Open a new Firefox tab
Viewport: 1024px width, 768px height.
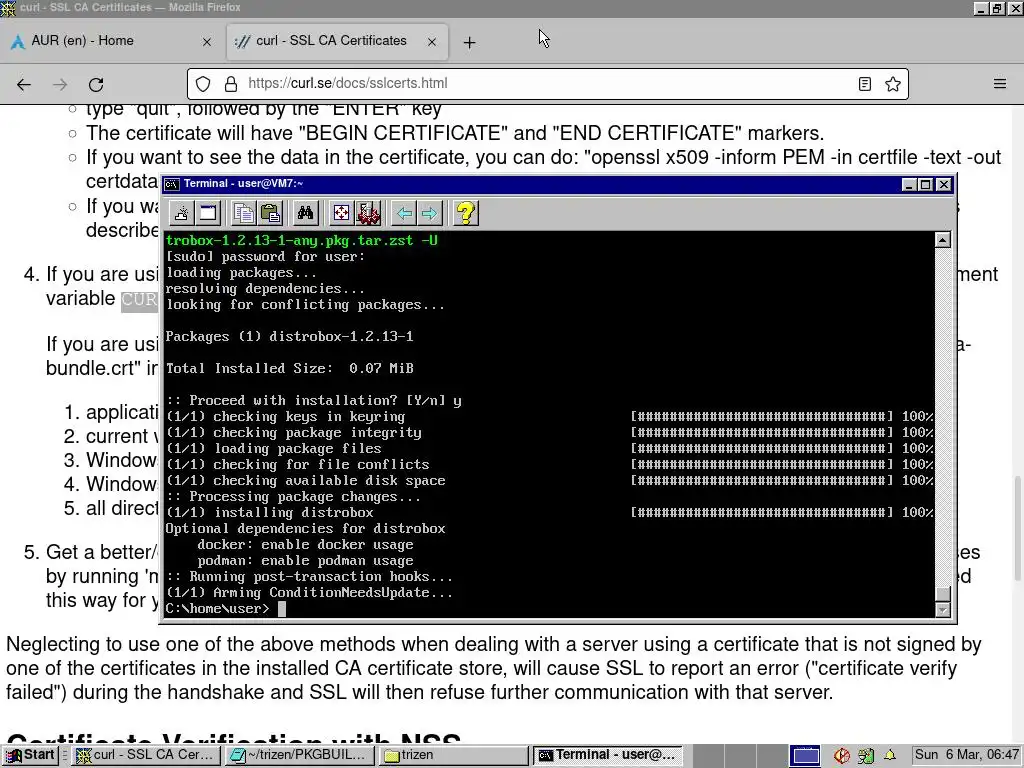pos(470,42)
